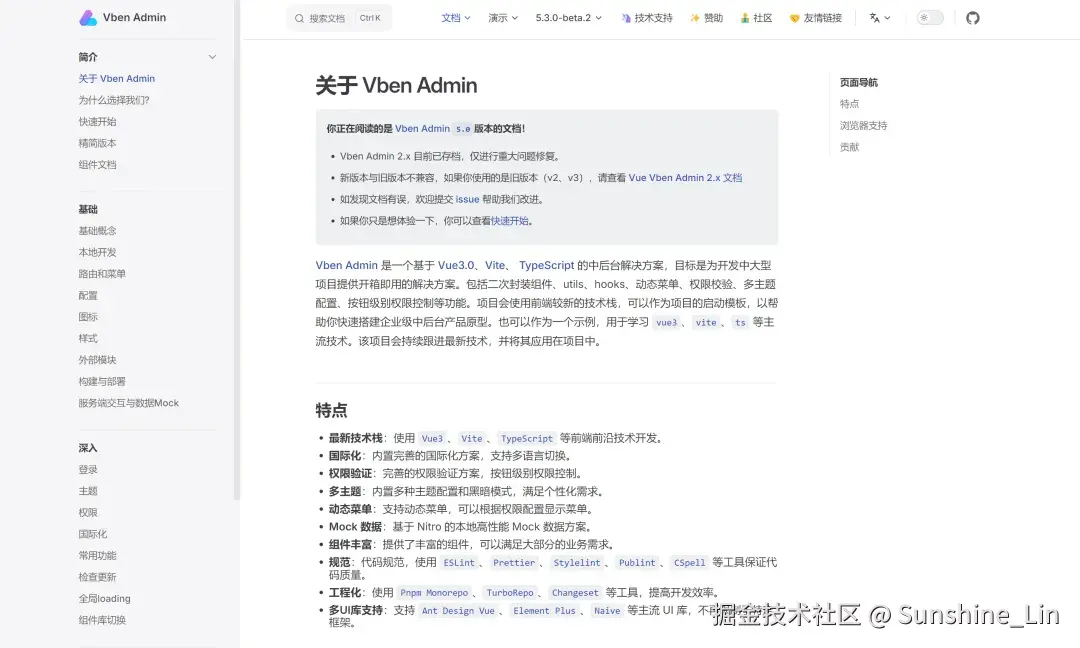Open 图标 sidebar page

point(87,317)
